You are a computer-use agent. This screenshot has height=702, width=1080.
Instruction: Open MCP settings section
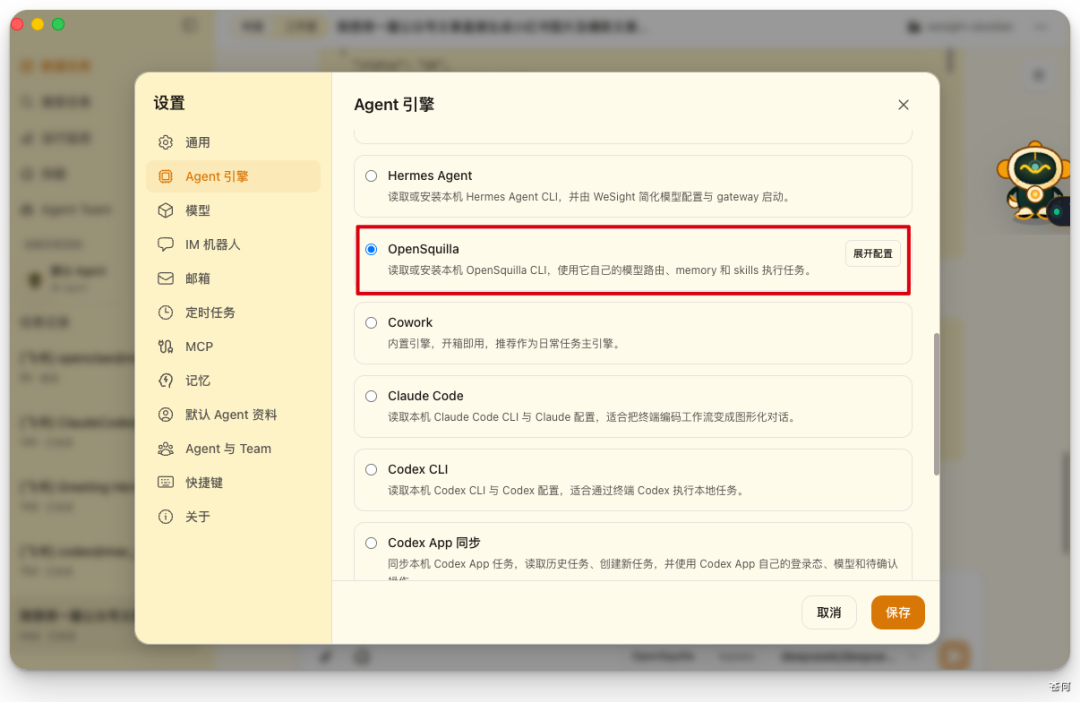(x=233, y=347)
